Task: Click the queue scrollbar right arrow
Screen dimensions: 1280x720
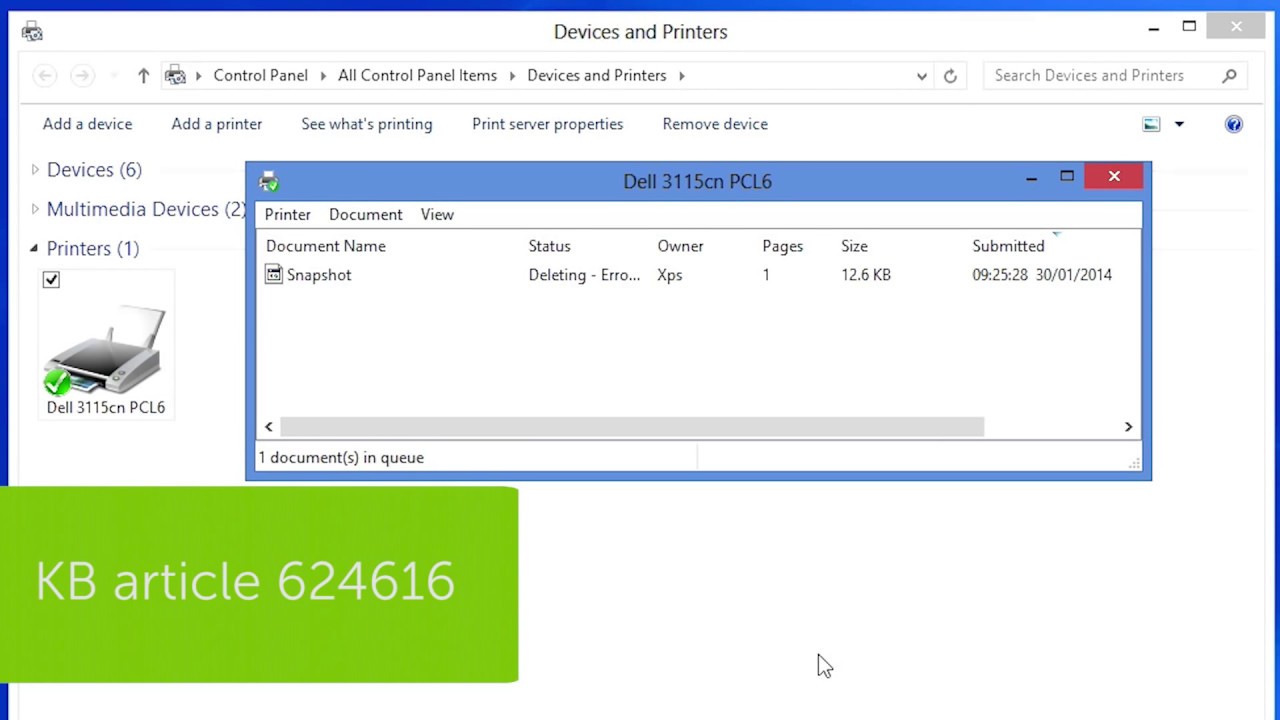Action: pyautogui.click(x=1128, y=427)
